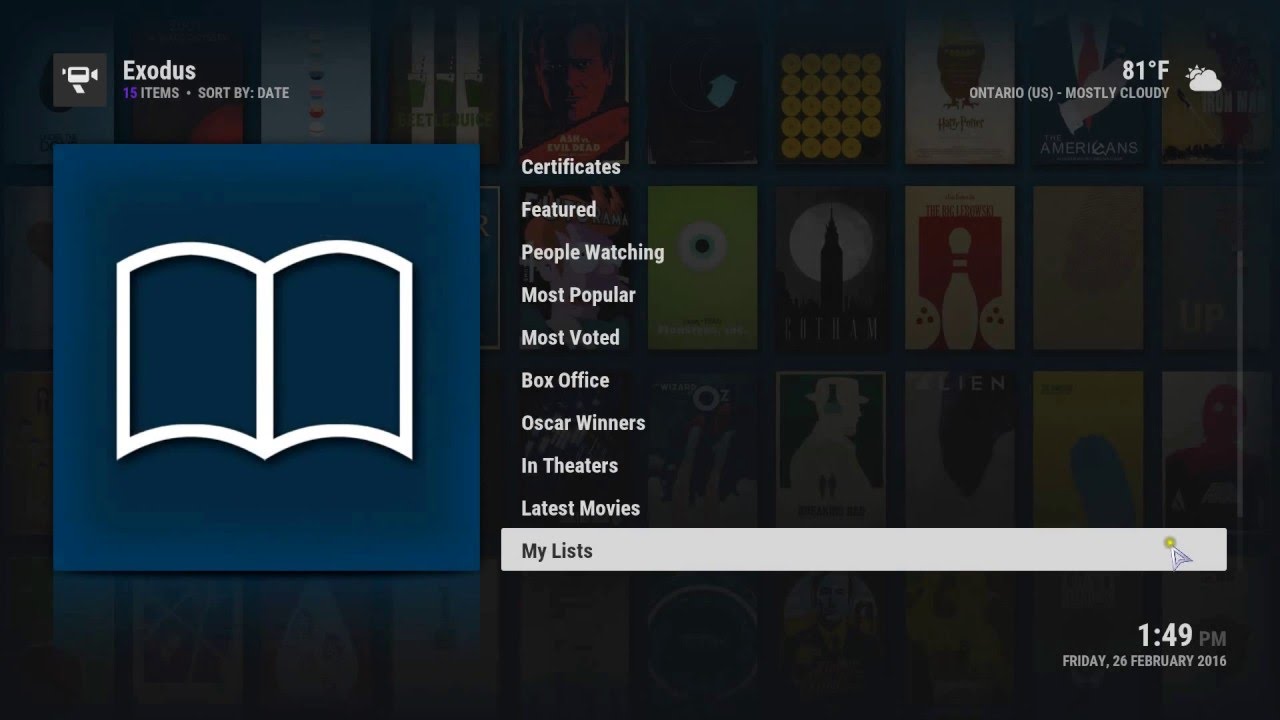Screen dimensions: 1280x720
Task: Click the 1:49 PM clock
Action: click(x=1181, y=636)
